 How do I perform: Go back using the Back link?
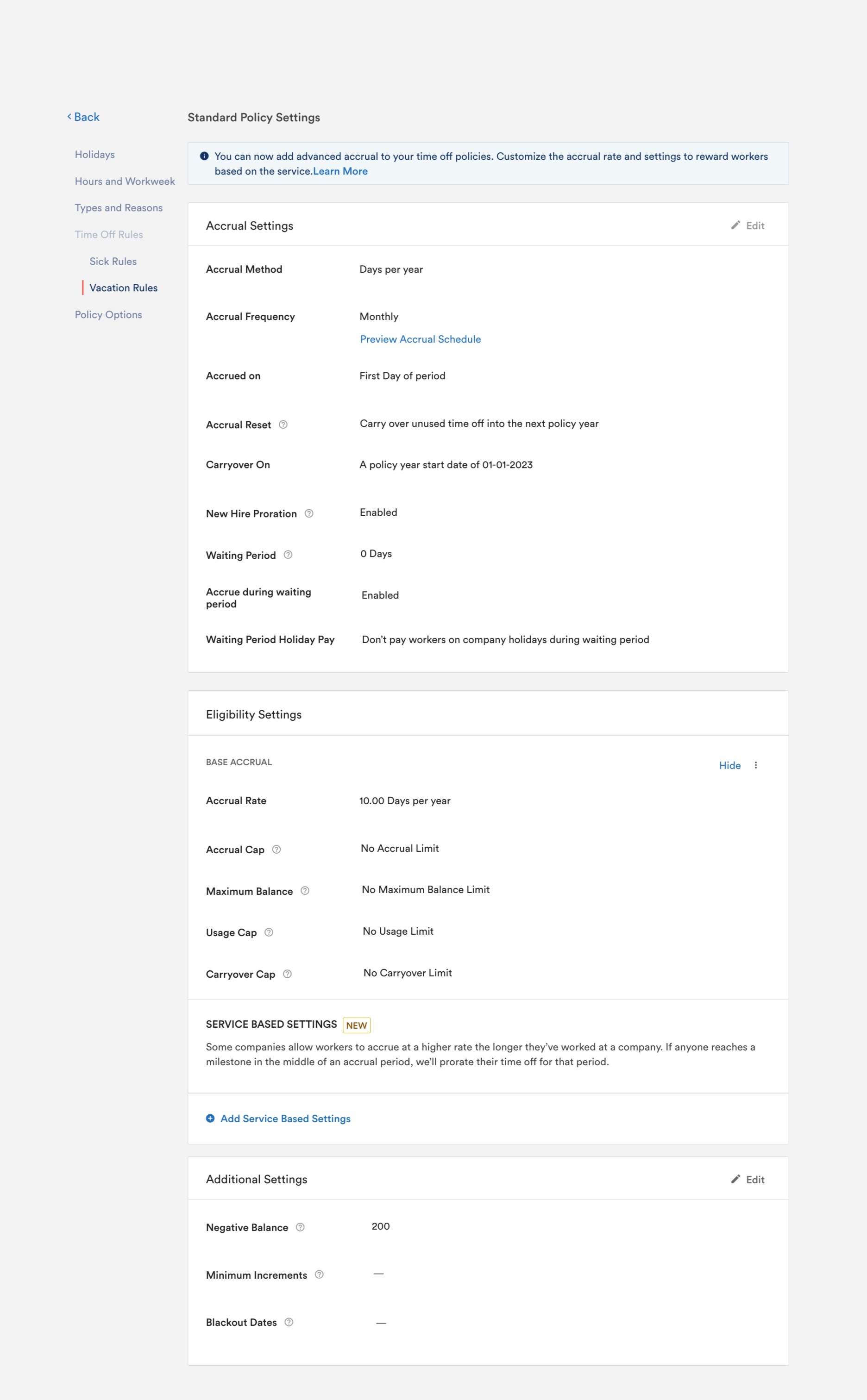point(84,117)
